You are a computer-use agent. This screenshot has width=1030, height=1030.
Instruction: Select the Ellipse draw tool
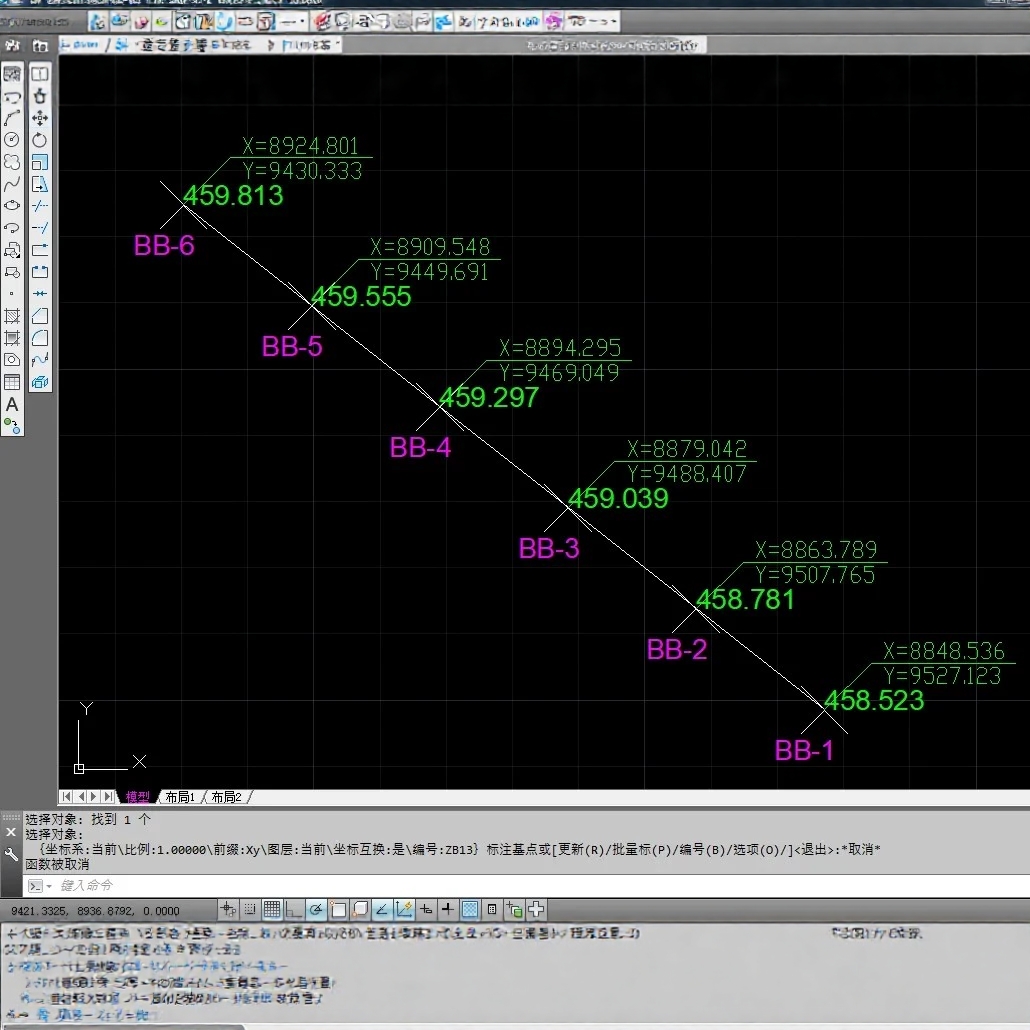tap(12, 206)
